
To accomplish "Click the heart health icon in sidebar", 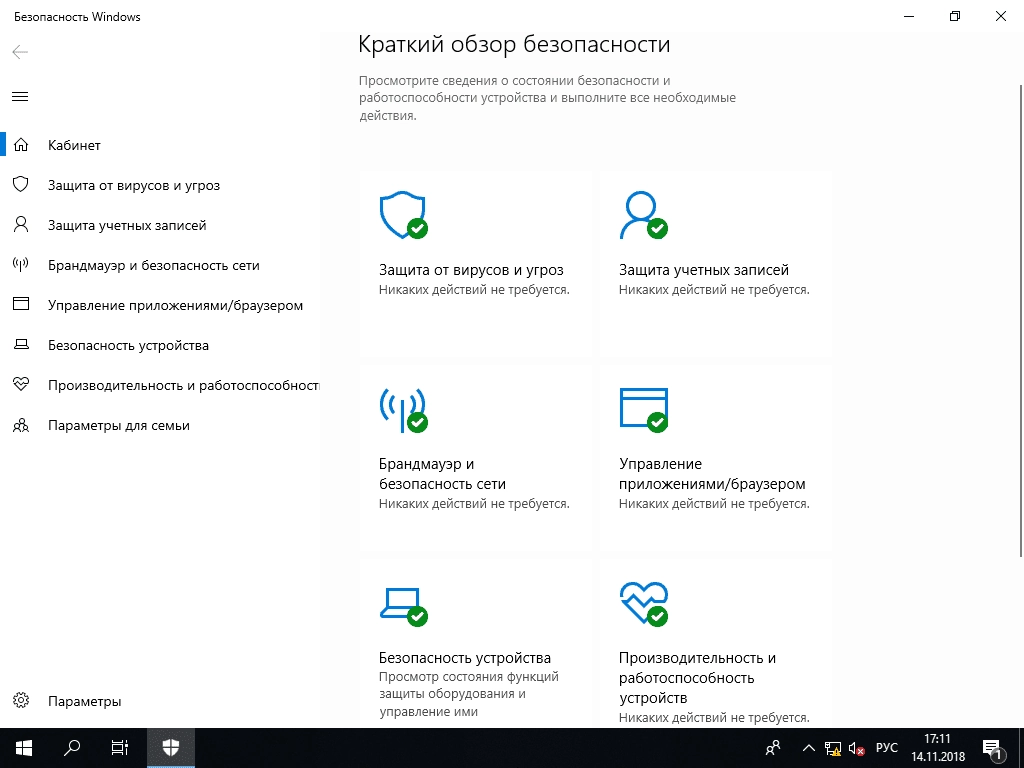I will (21, 385).
